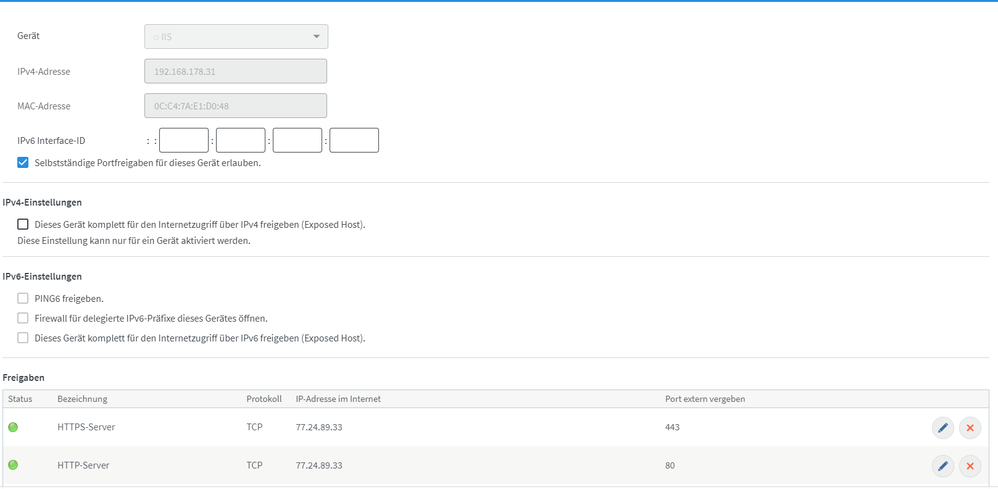Click the note Diese Einstellung kann nur

[x=134, y=241]
